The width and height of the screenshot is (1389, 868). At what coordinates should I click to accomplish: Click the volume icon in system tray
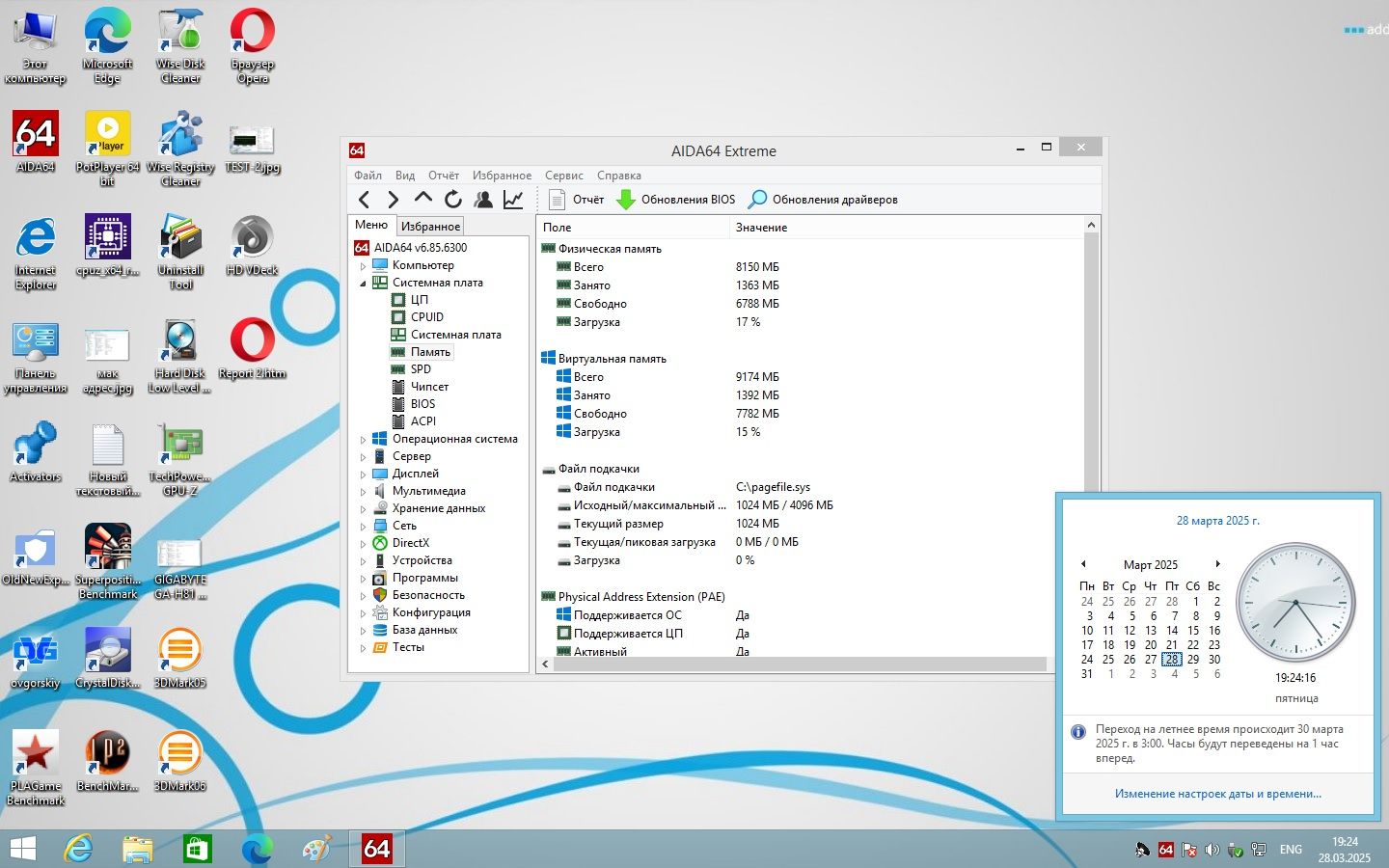(1212, 850)
